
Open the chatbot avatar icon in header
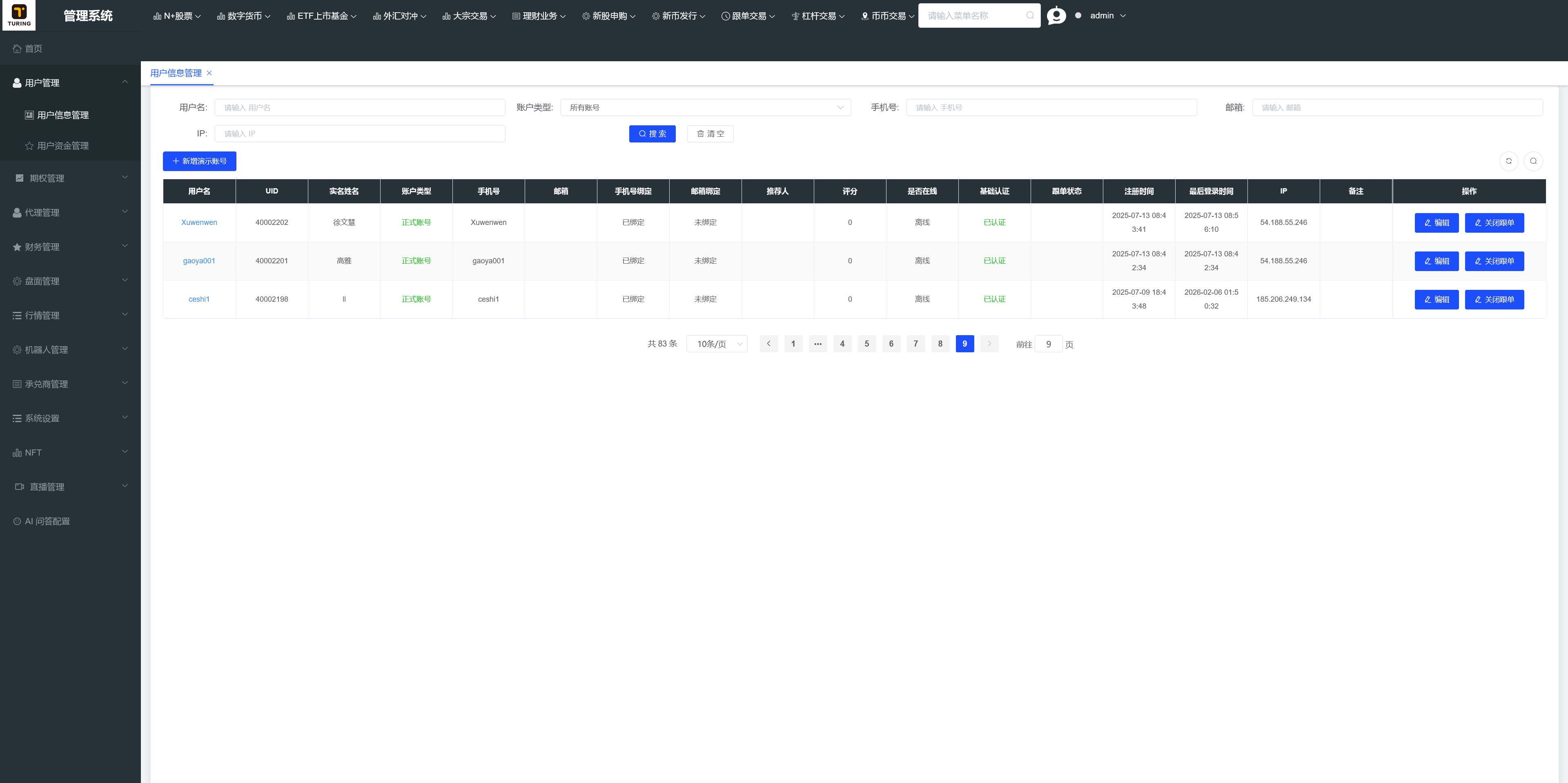coord(1056,15)
